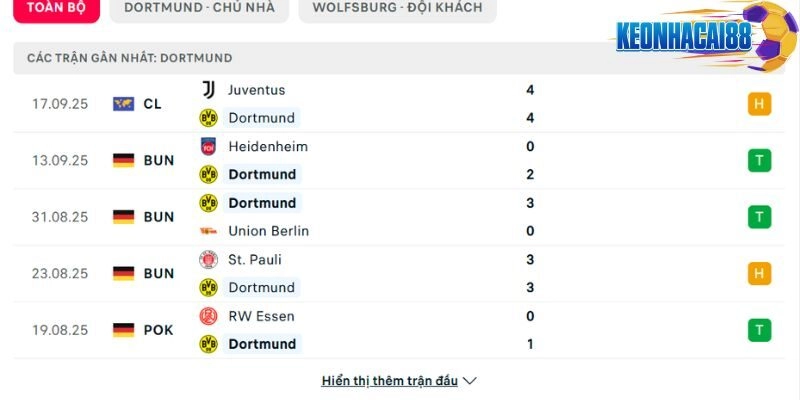Click the Union Berlin club crest
Viewport: 800px width, 400px height.
point(208,231)
